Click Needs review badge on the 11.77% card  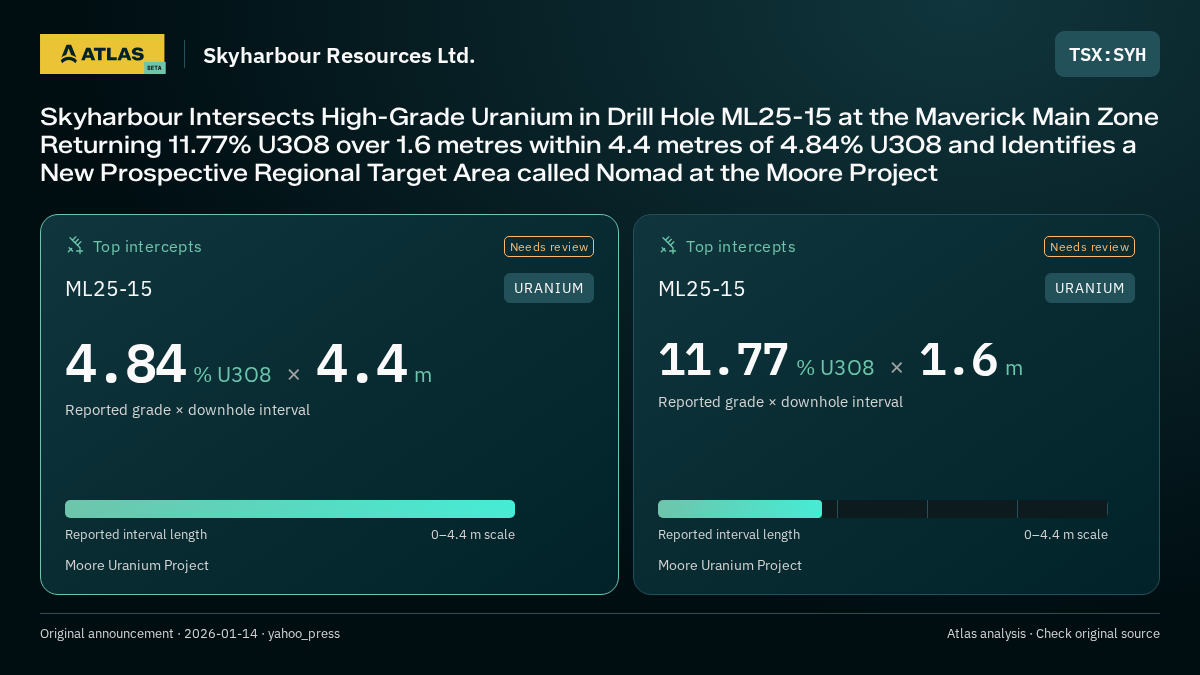click(1089, 247)
